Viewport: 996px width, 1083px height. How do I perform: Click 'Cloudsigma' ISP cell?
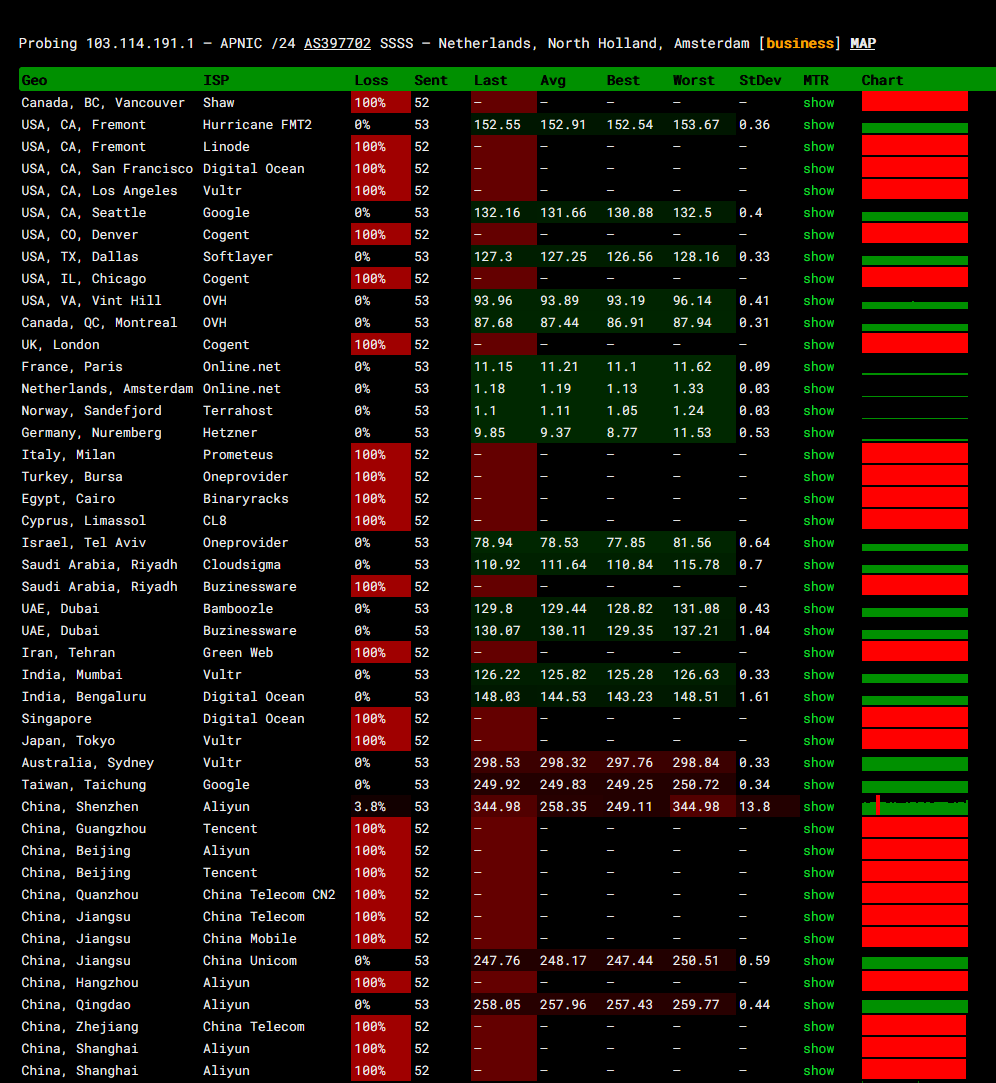(x=242, y=565)
